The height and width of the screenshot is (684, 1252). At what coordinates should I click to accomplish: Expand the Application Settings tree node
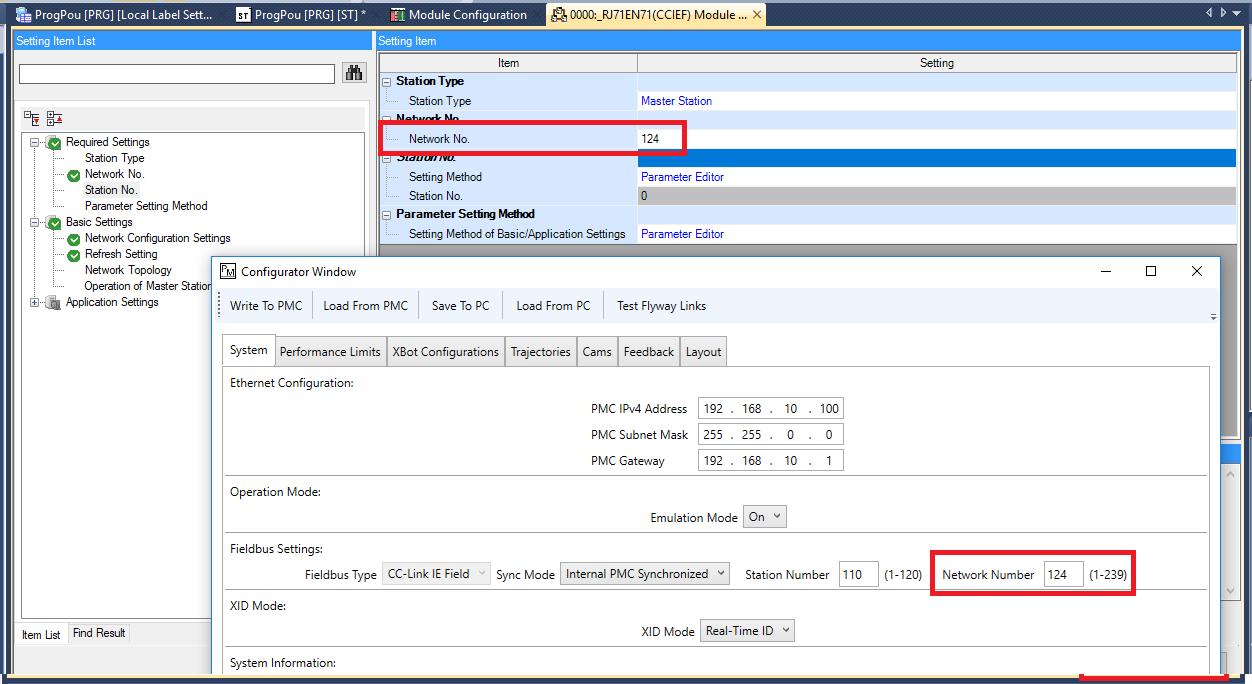pos(35,302)
